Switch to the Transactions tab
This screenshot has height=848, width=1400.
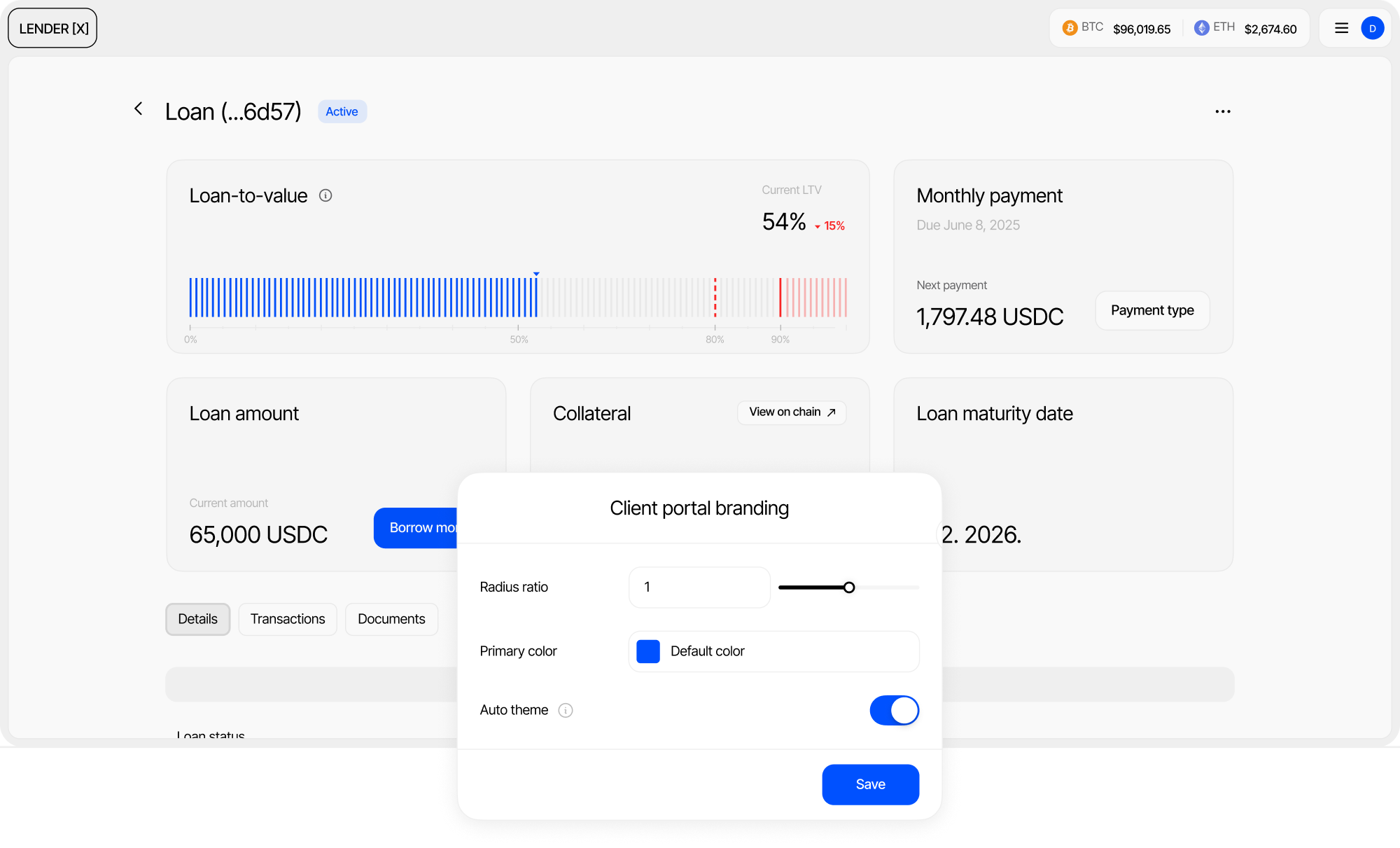[287, 619]
